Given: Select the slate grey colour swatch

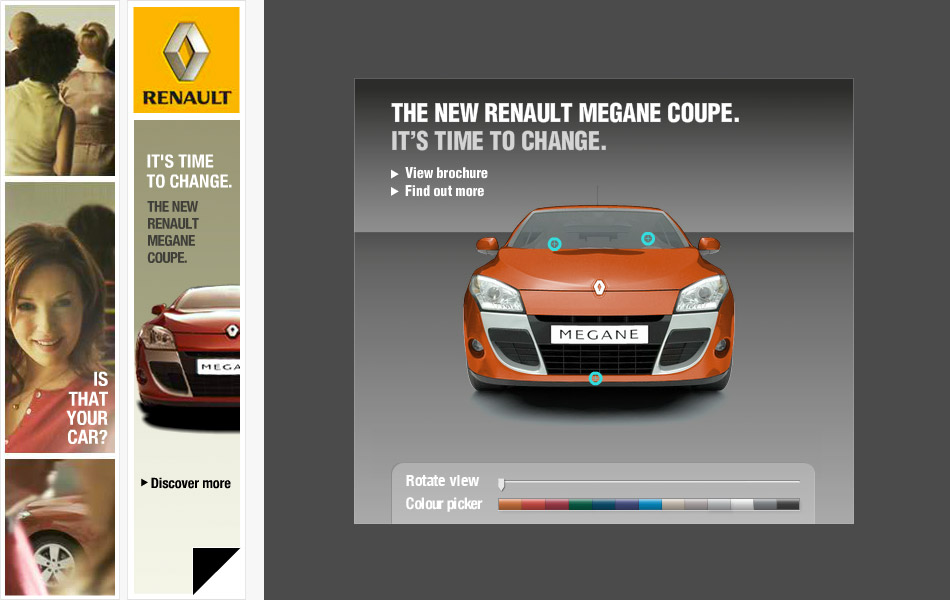Looking at the screenshot, I should [765, 504].
